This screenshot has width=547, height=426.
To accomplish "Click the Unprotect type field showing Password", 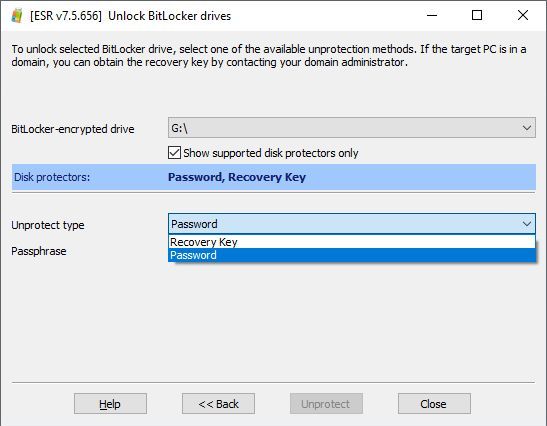I will [352, 224].
